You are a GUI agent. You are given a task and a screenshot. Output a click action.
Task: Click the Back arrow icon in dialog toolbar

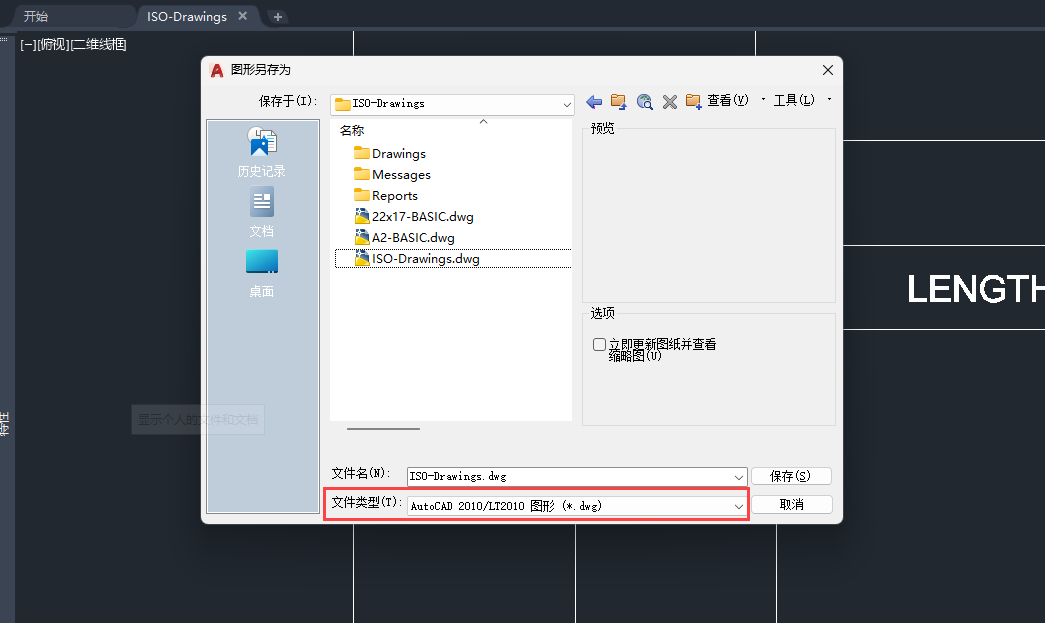594,101
